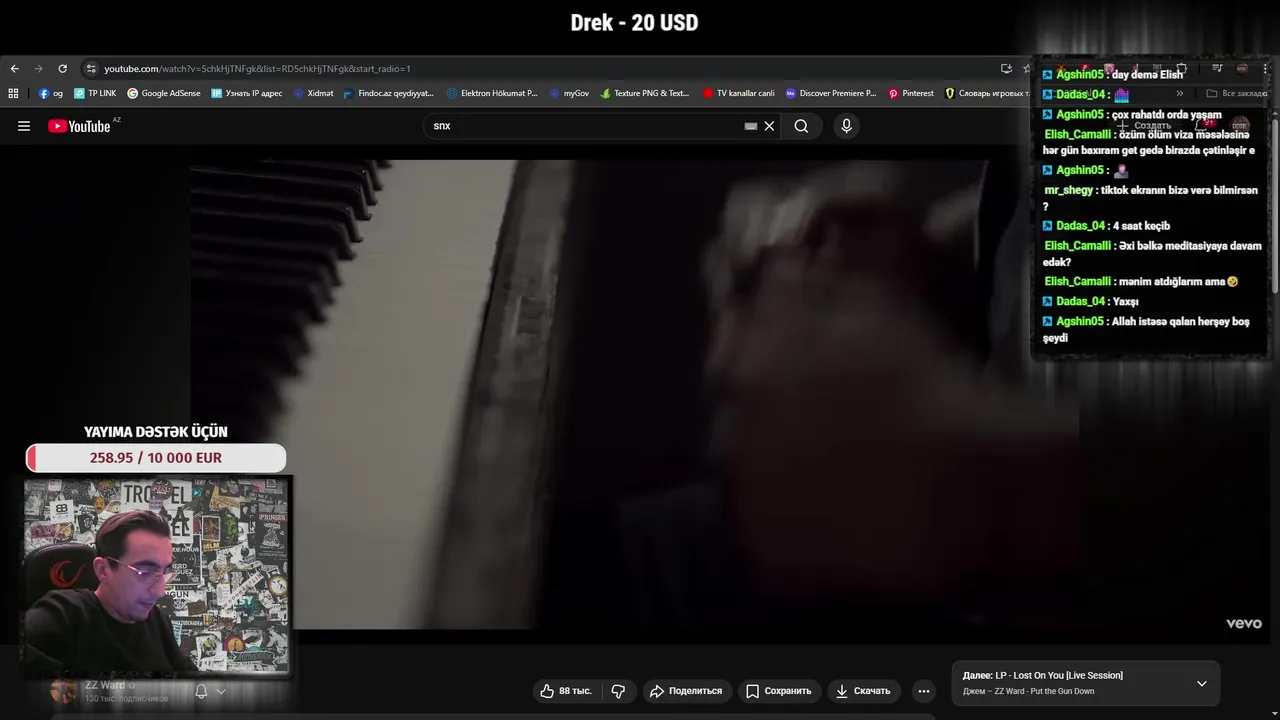Expand hidden bookmarks with double chevron
This screenshot has height=720, width=1280.
1180,93
